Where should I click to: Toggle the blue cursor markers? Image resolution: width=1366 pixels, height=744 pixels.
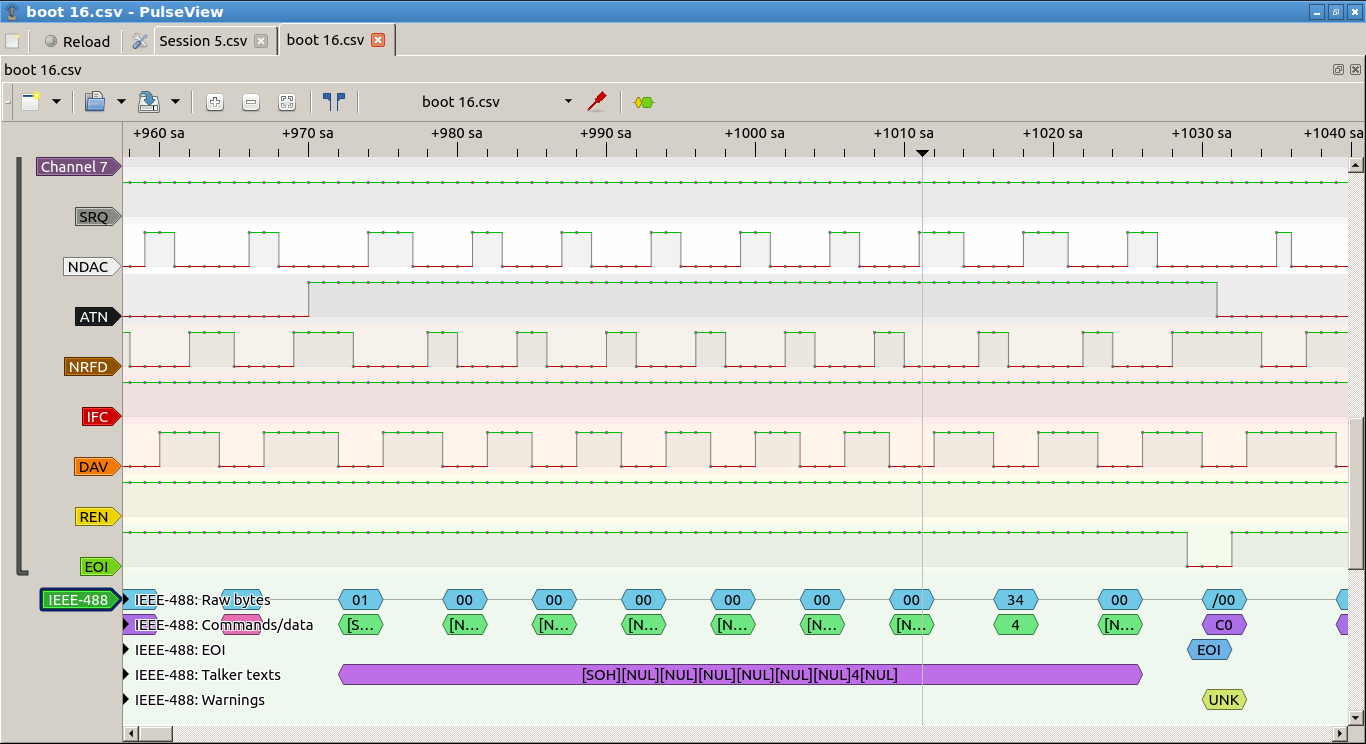click(x=334, y=102)
